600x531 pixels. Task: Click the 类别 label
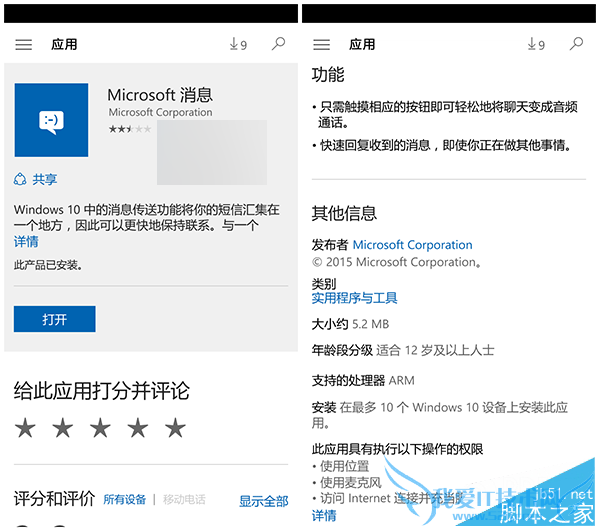(324, 284)
